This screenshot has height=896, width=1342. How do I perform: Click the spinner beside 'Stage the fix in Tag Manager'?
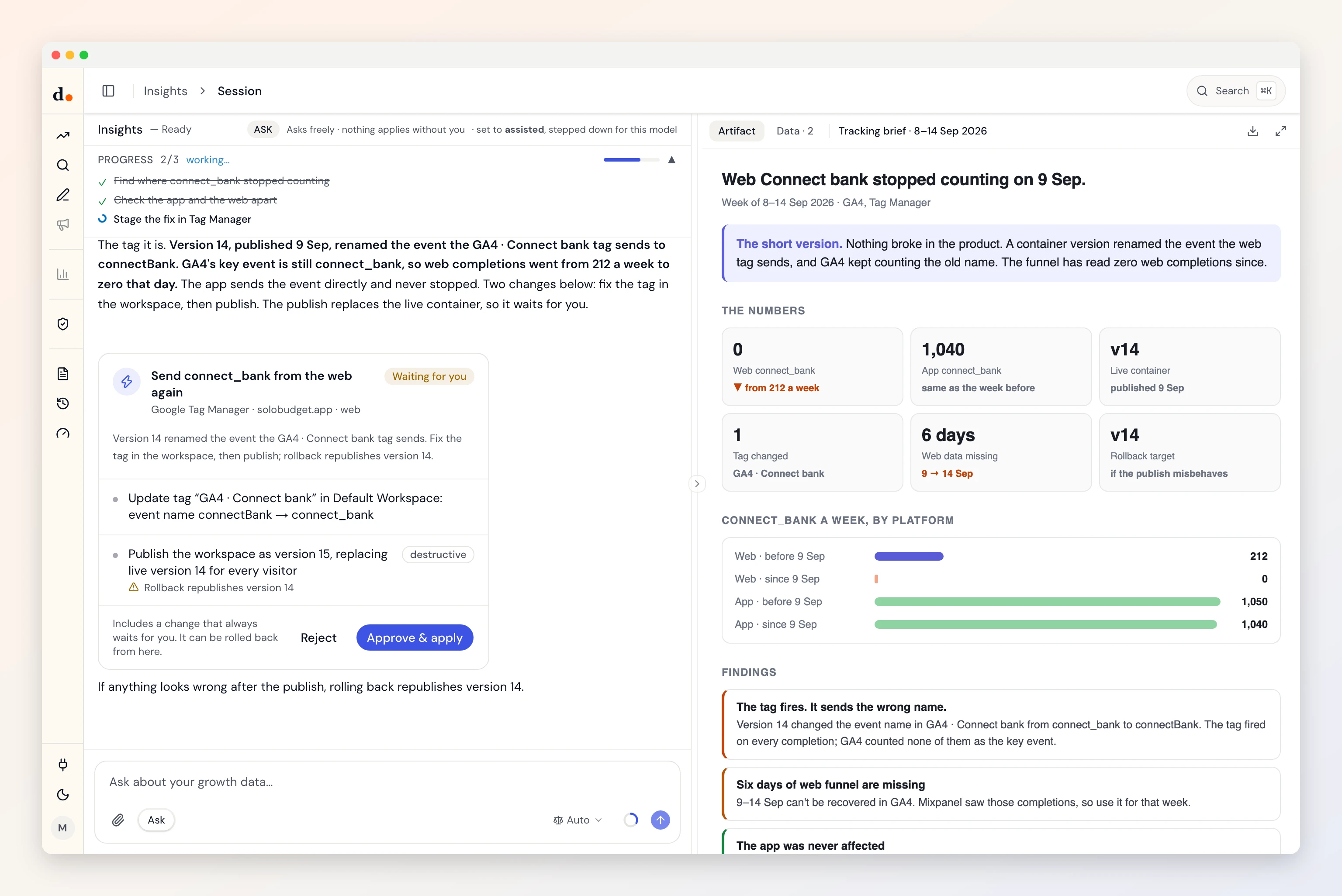click(102, 219)
